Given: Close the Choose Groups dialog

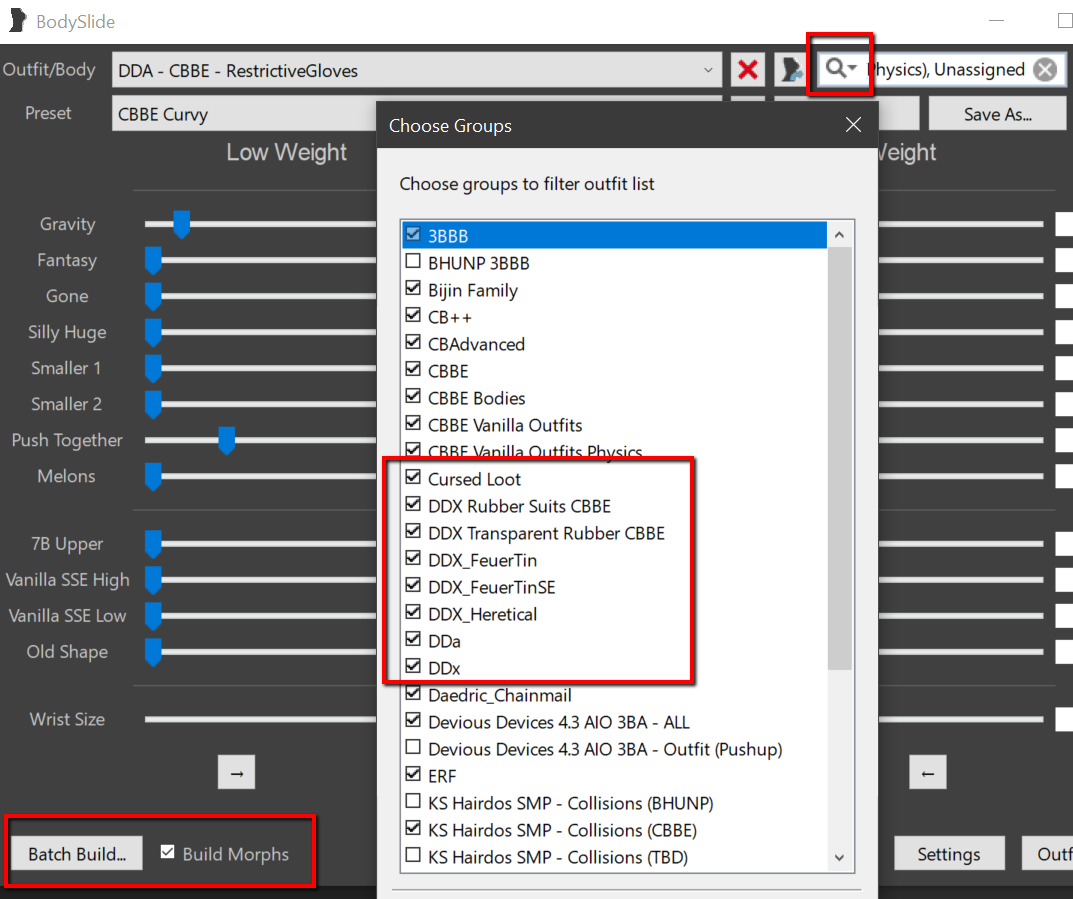Looking at the screenshot, I should coord(853,125).
